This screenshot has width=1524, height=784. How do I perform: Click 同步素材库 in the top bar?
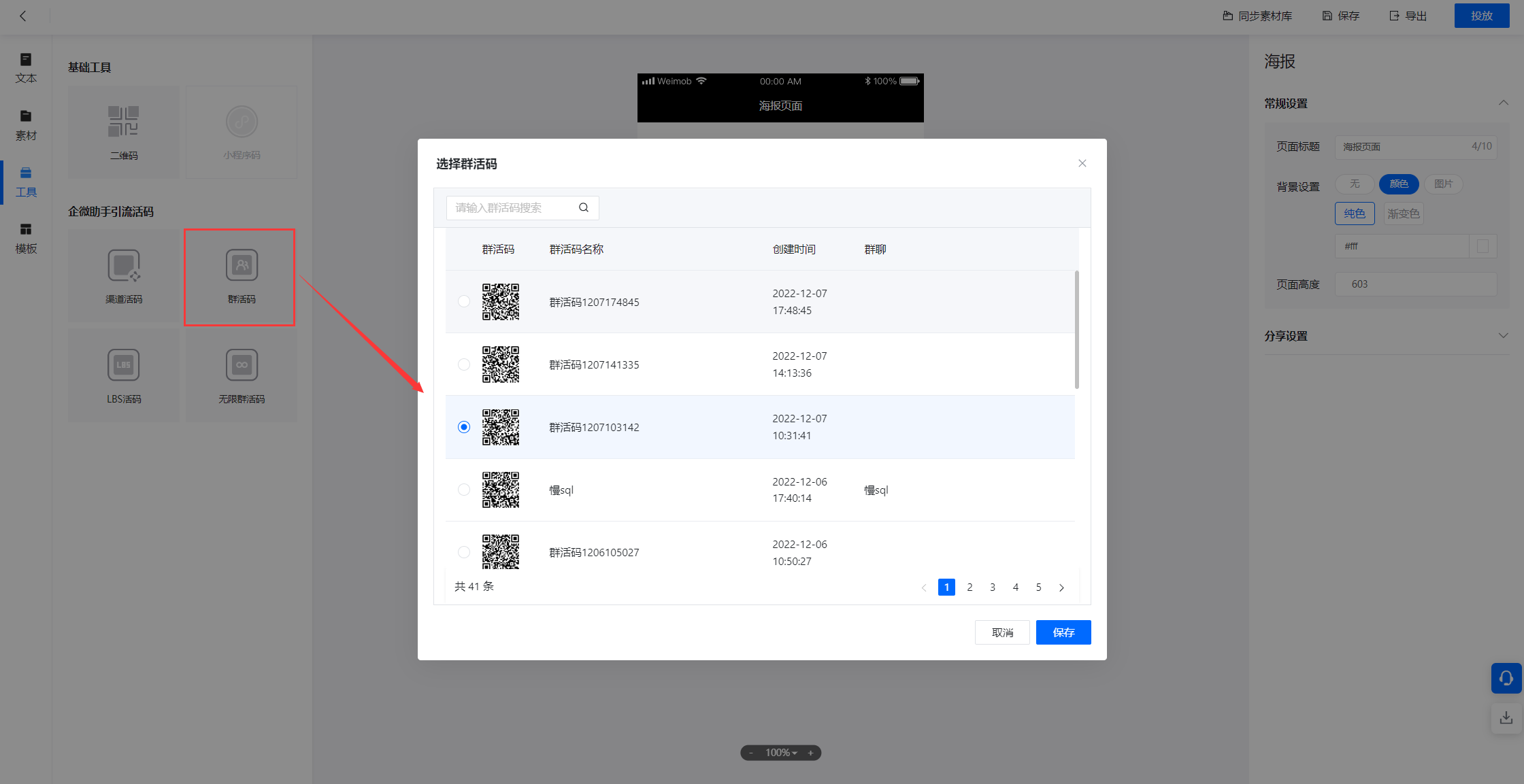coord(1257,16)
